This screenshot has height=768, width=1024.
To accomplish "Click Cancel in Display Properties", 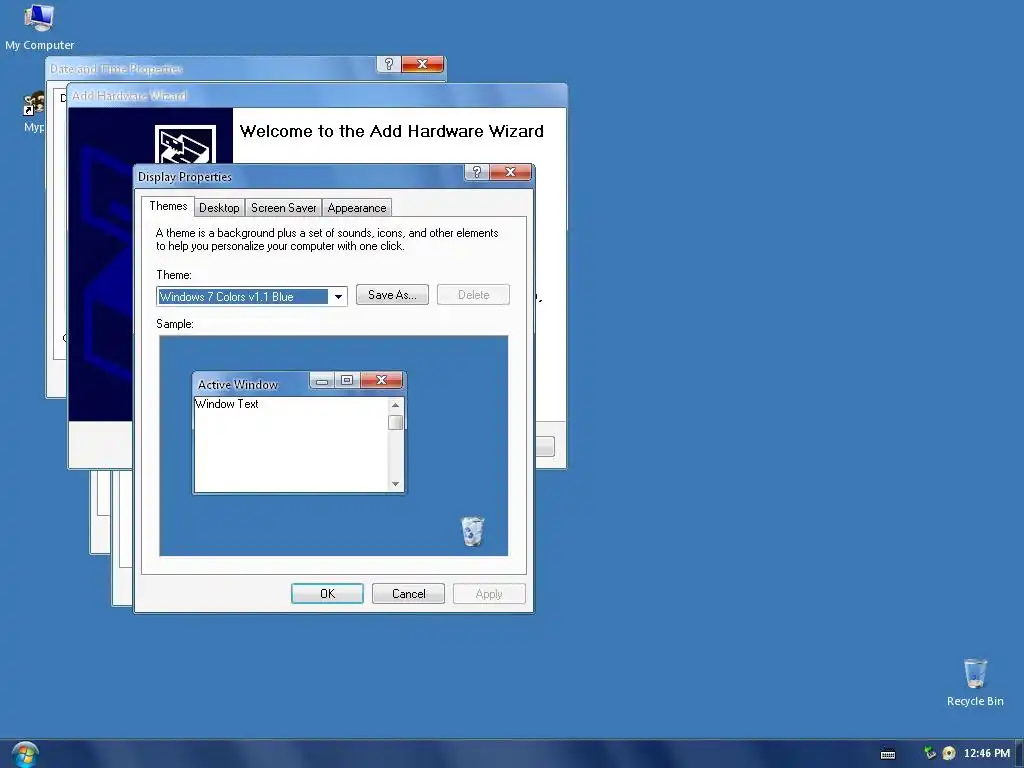I will [x=408, y=594].
